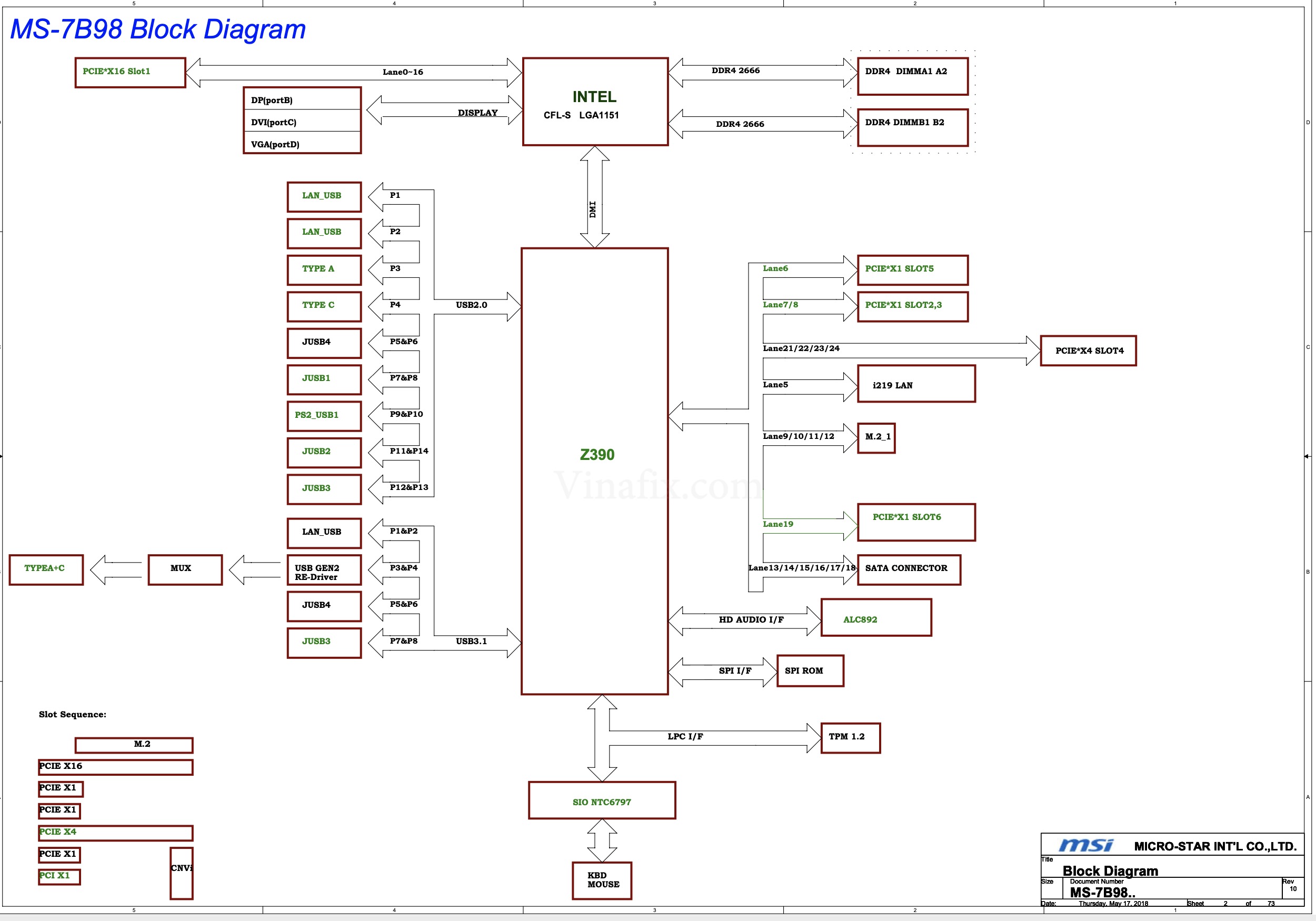This screenshot has height=921, width=1316.
Task: Click the 'USB GEN2 RE-Driver' block
Action: point(324,569)
